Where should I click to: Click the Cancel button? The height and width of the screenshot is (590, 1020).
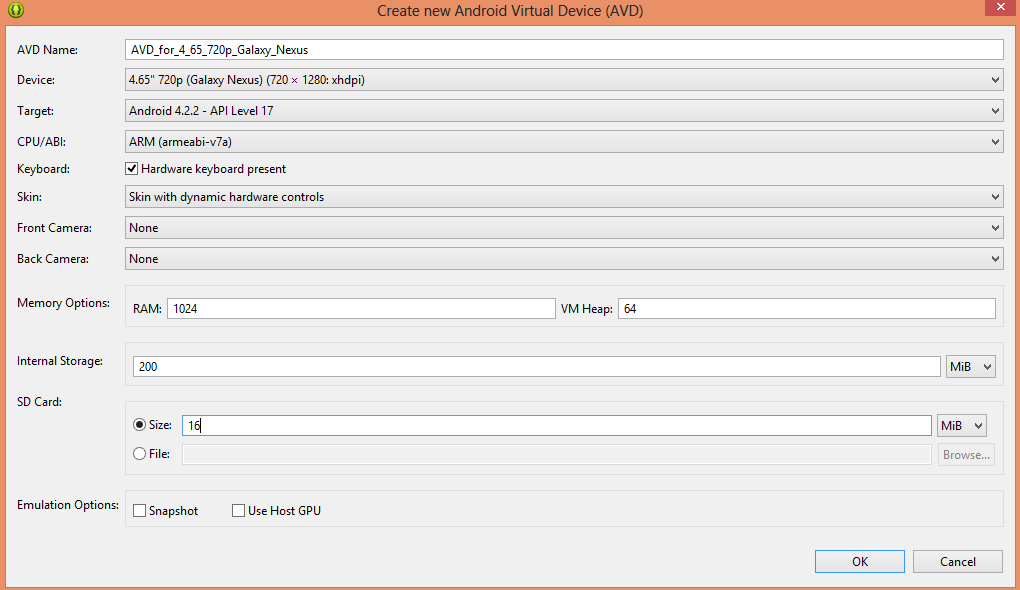958,561
